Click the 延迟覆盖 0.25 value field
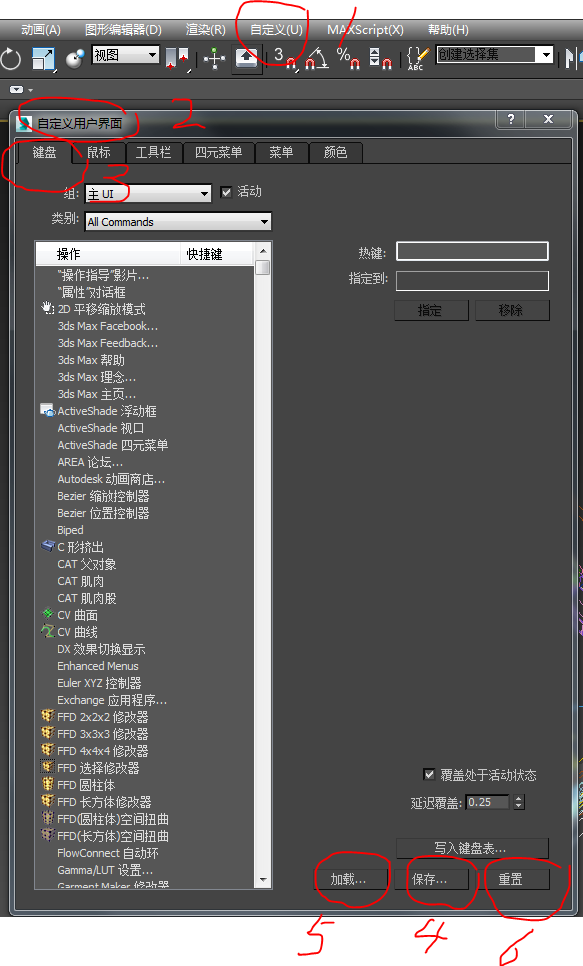583x966 pixels. [487, 802]
